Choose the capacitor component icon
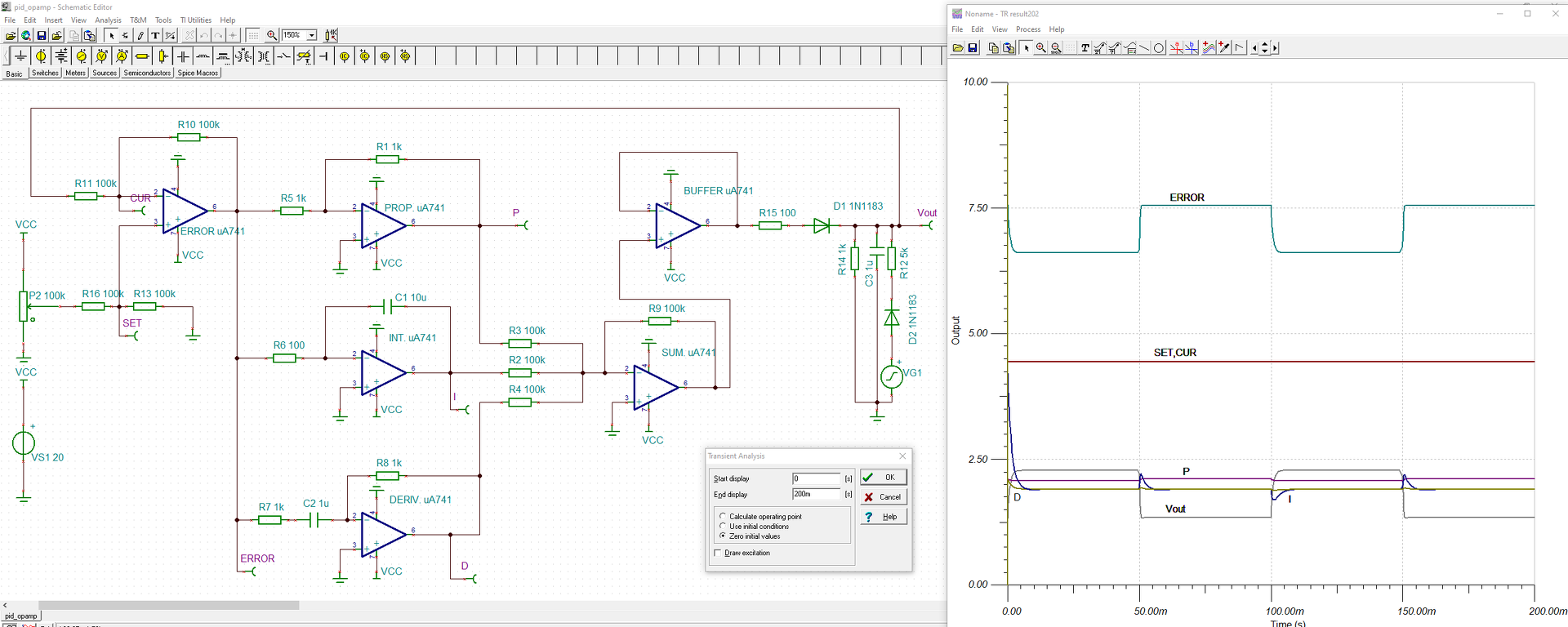The height and width of the screenshot is (627, 1568). click(183, 56)
